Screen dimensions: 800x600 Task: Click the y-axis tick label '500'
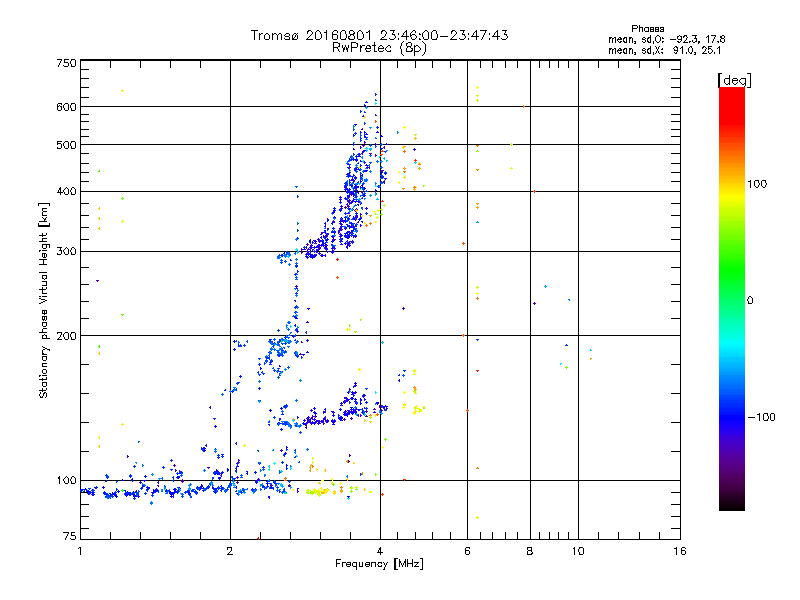(66, 145)
